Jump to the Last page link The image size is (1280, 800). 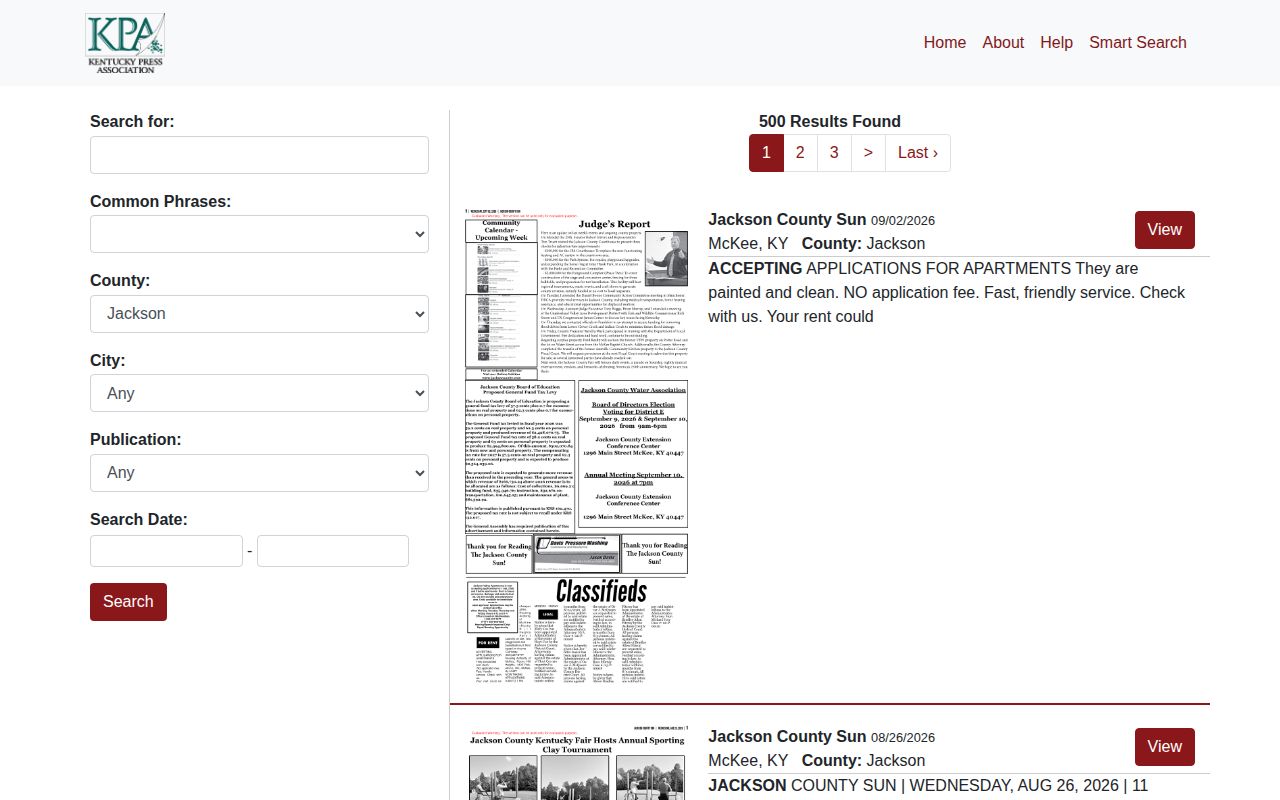coord(918,153)
